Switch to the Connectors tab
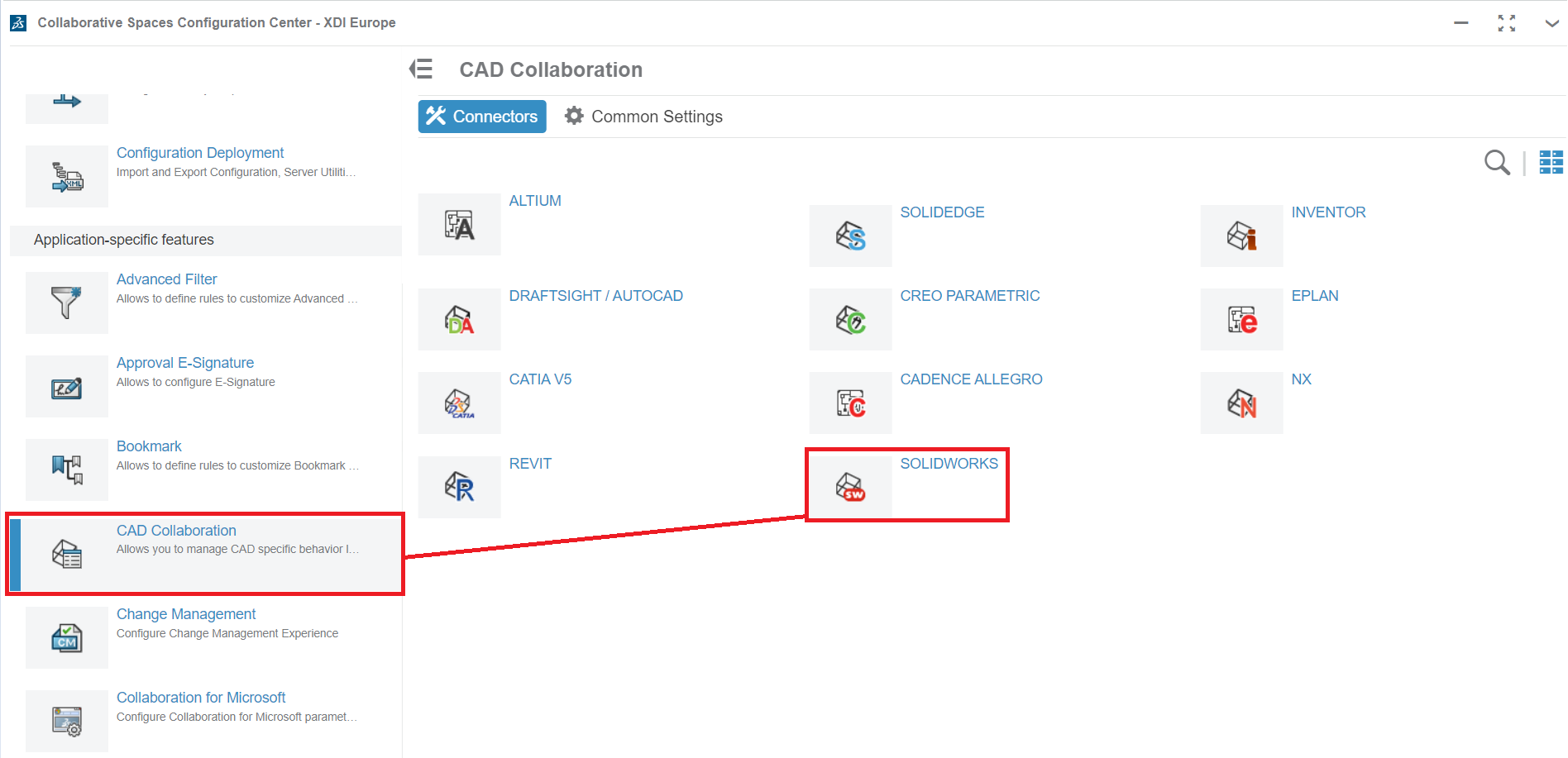 482,117
